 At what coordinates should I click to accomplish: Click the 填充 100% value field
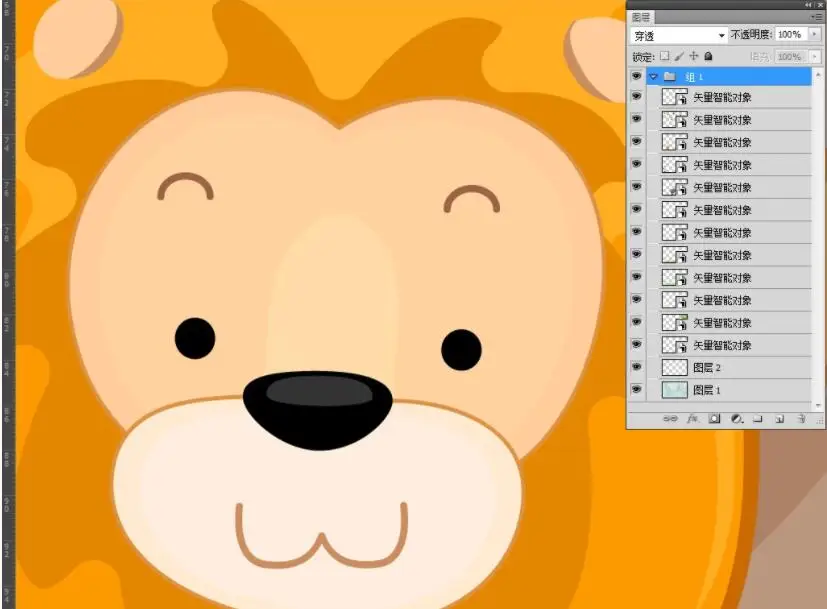pyautogui.click(x=790, y=56)
